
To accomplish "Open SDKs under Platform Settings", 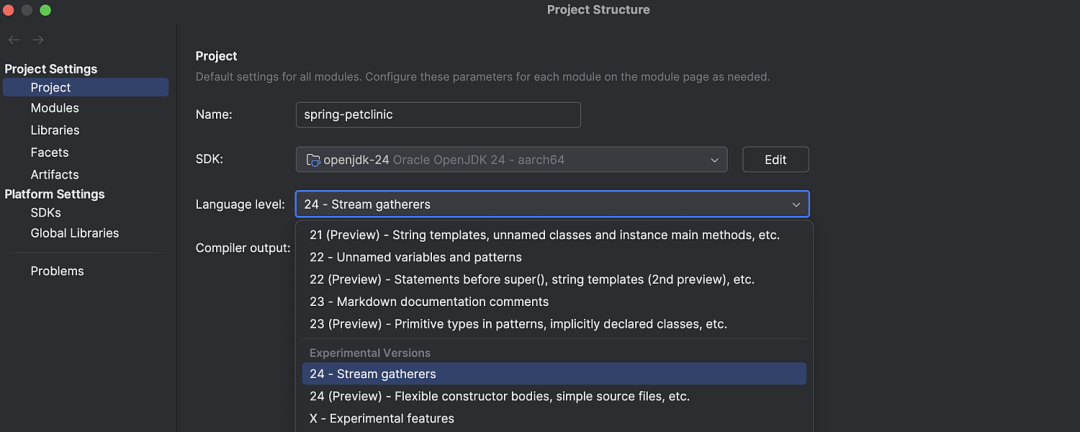I will click(x=46, y=212).
